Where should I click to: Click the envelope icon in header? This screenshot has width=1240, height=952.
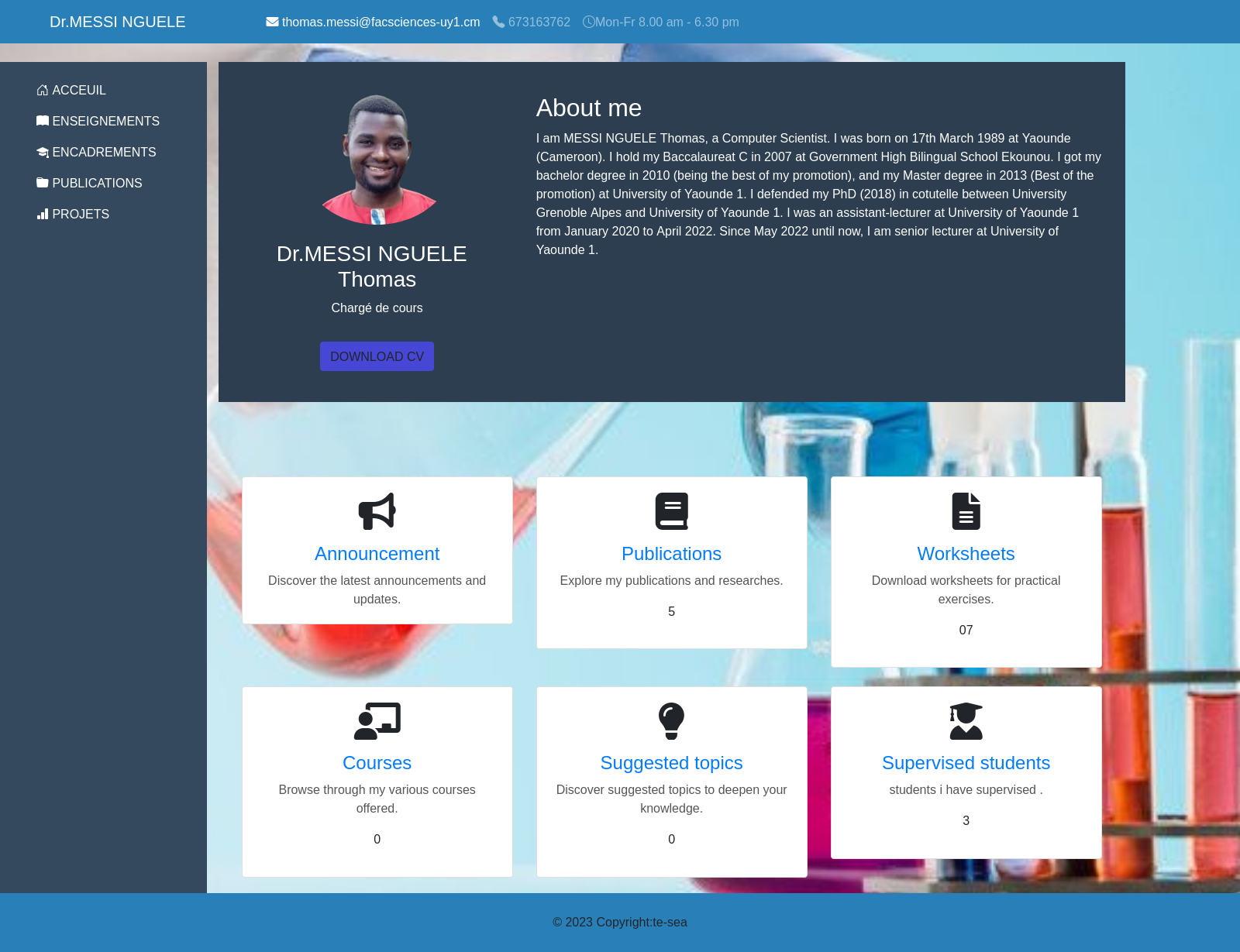(x=272, y=22)
